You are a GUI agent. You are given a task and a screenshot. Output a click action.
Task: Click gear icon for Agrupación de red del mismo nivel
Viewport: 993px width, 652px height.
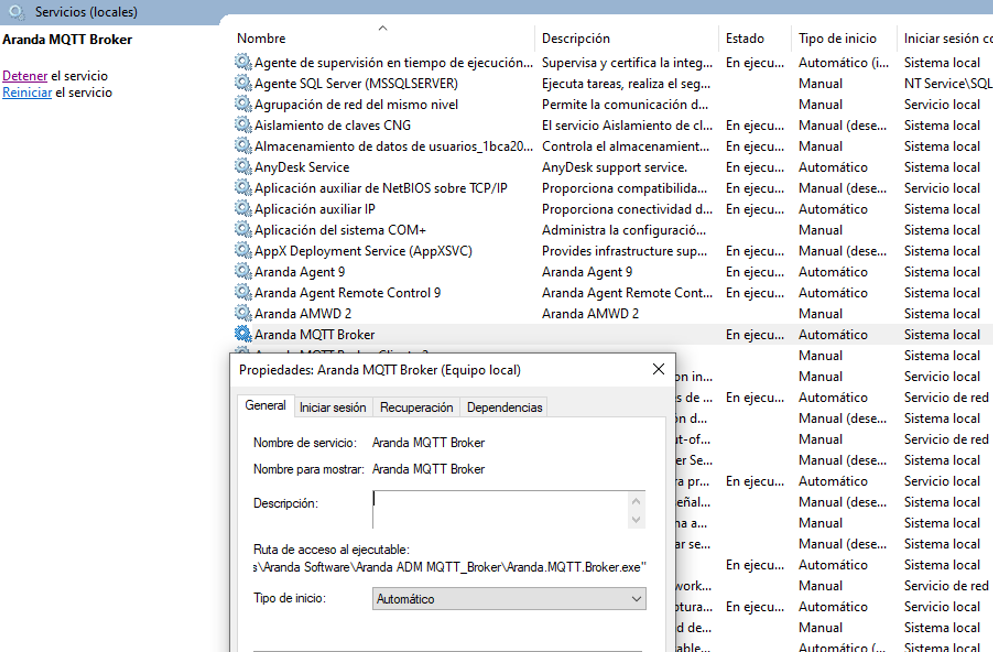tap(243, 104)
